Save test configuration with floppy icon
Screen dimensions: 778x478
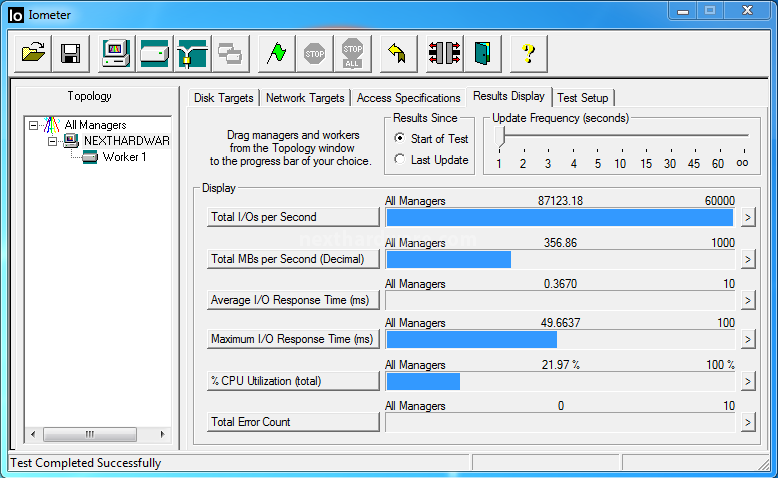pos(70,54)
